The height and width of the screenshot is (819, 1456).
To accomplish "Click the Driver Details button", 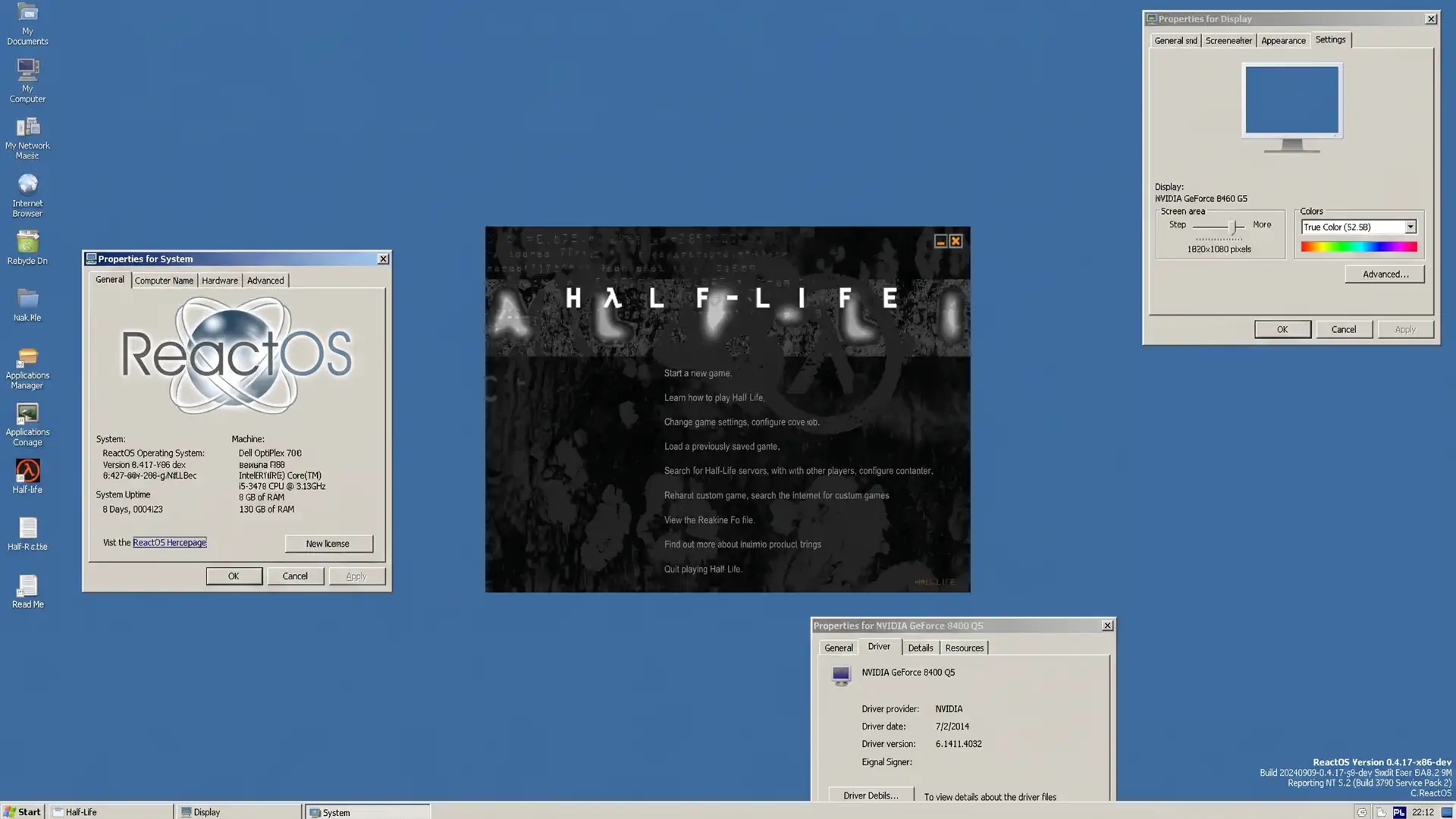I will point(871,795).
